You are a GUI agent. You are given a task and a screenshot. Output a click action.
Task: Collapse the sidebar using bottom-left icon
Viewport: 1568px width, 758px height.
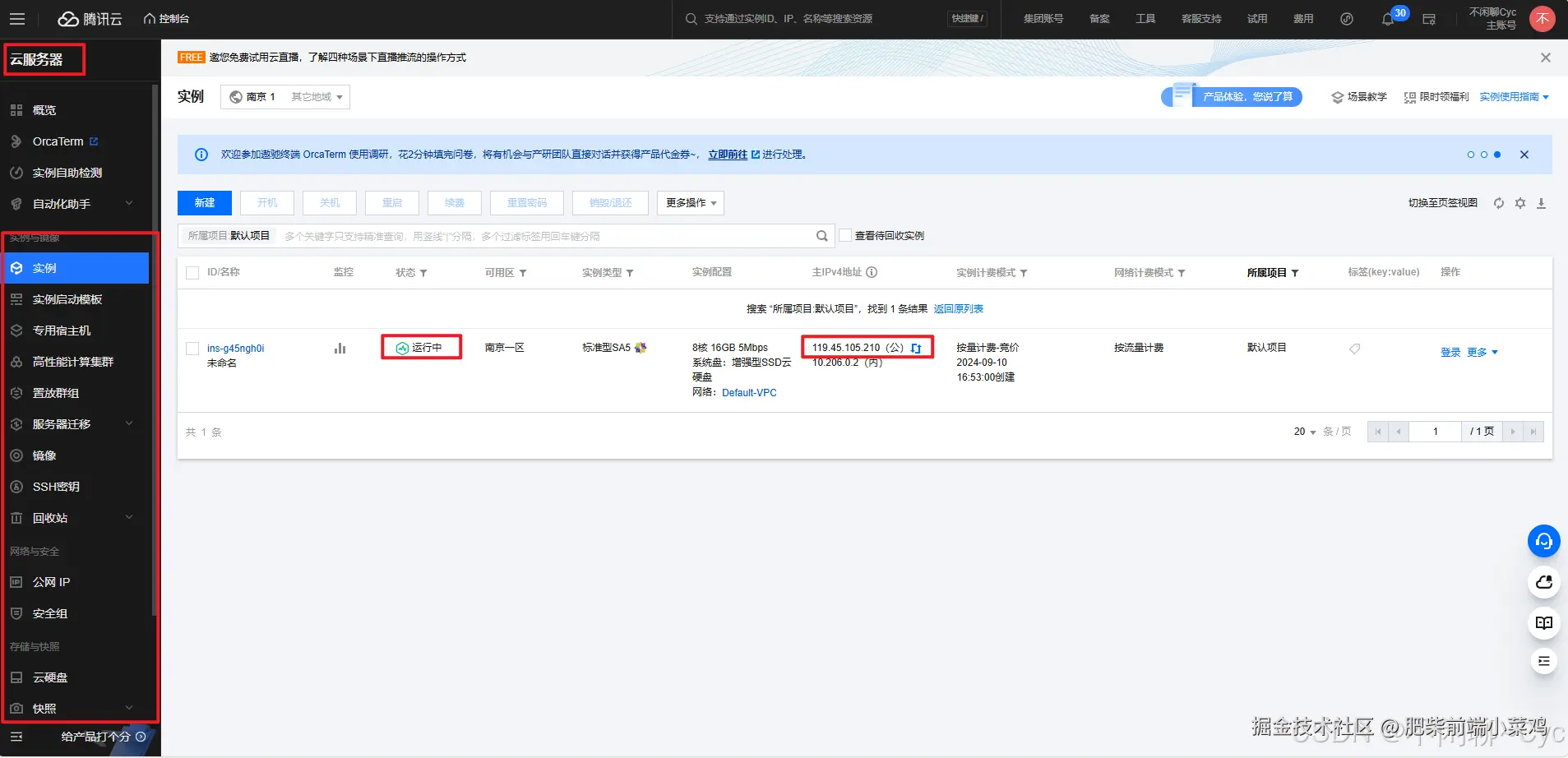[x=16, y=737]
